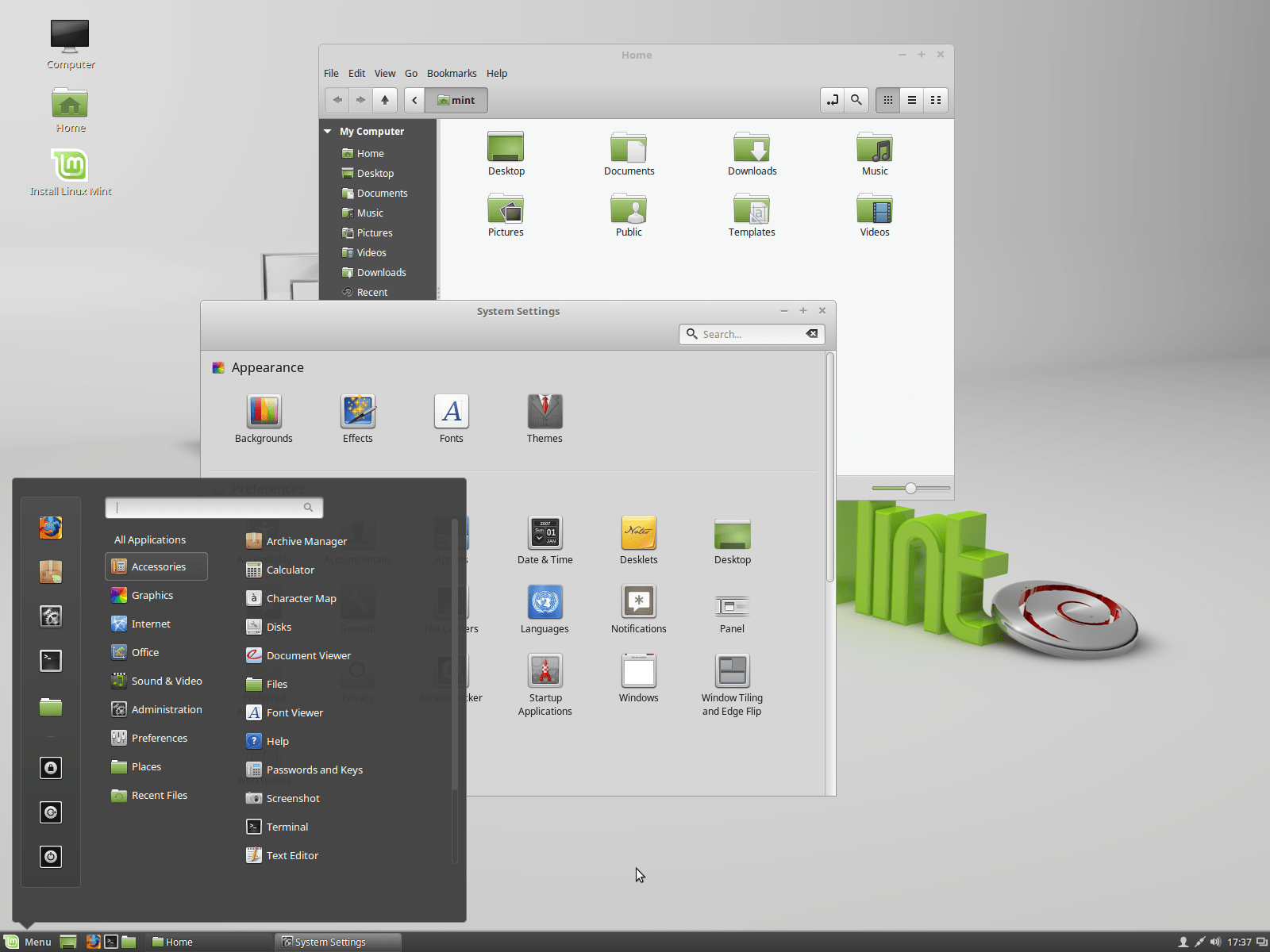Open the Languages settings module
Image resolution: width=1270 pixels, height=952 pixels.
point(545,609)
